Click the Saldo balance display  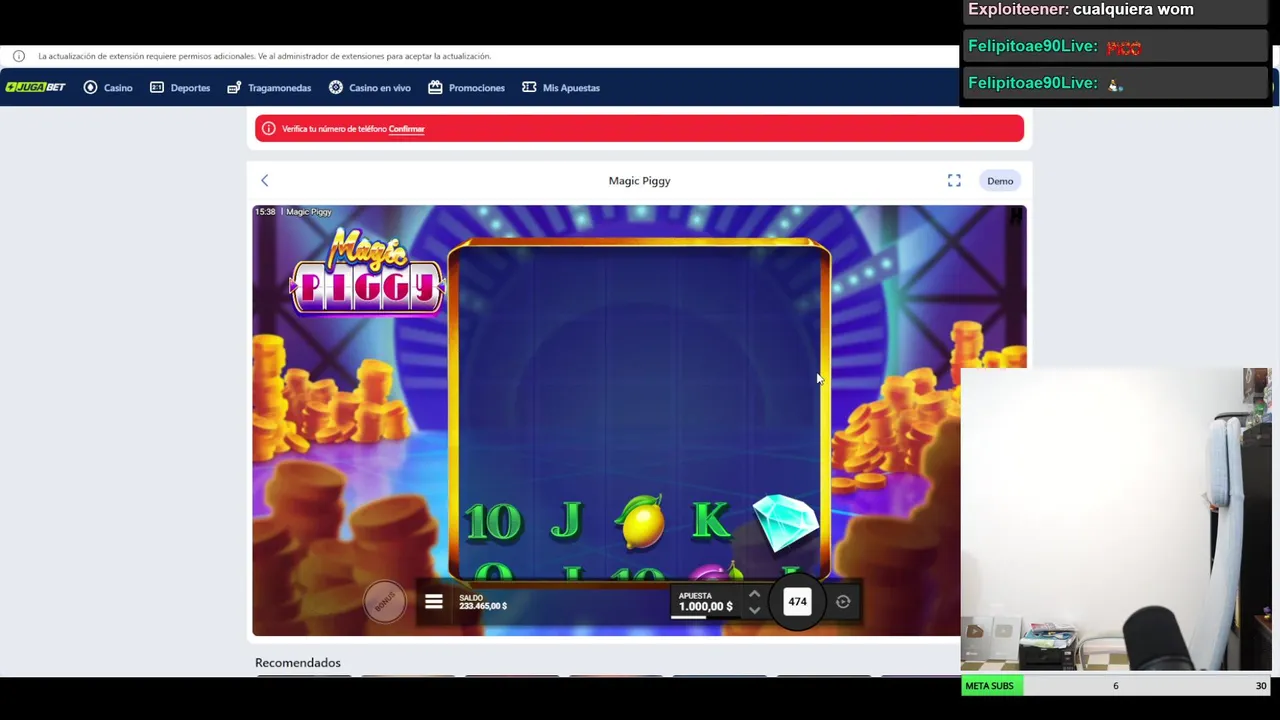click(483, 602)
